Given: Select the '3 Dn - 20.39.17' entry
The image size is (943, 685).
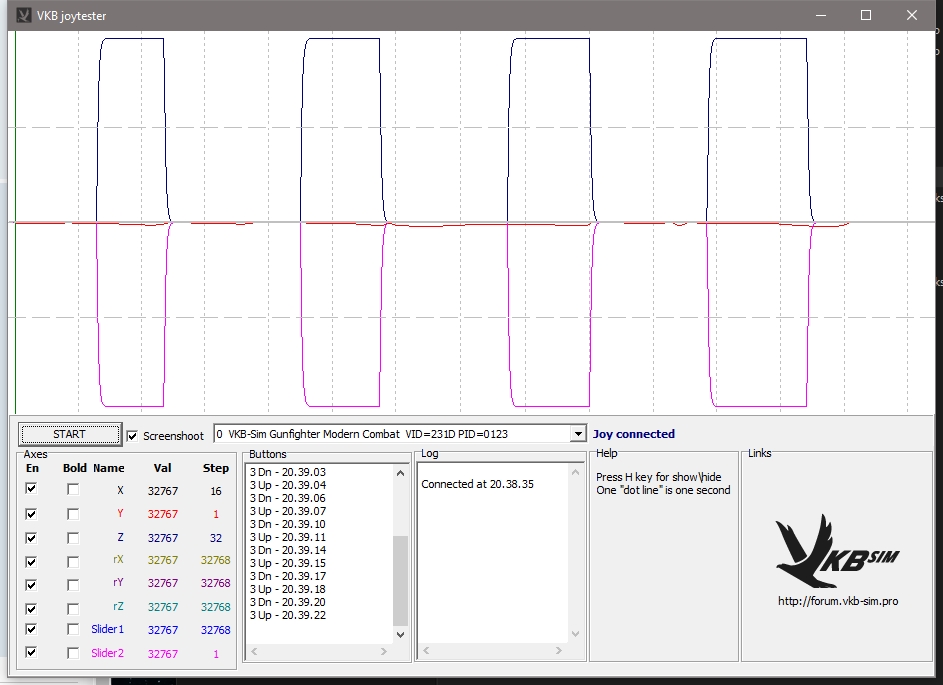Looking at the screenshot, I should click(x=287, y=576).
